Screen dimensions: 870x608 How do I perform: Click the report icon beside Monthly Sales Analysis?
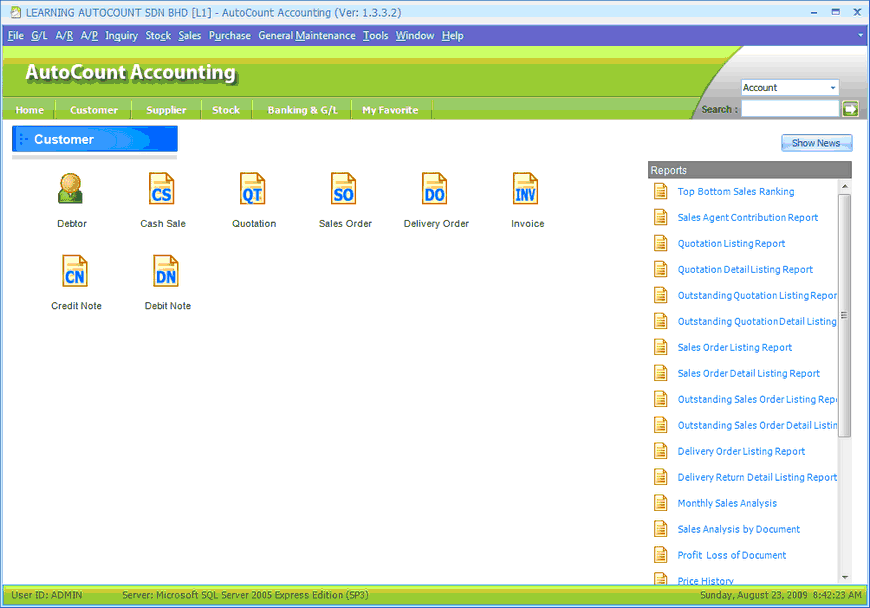click(660, 503)
